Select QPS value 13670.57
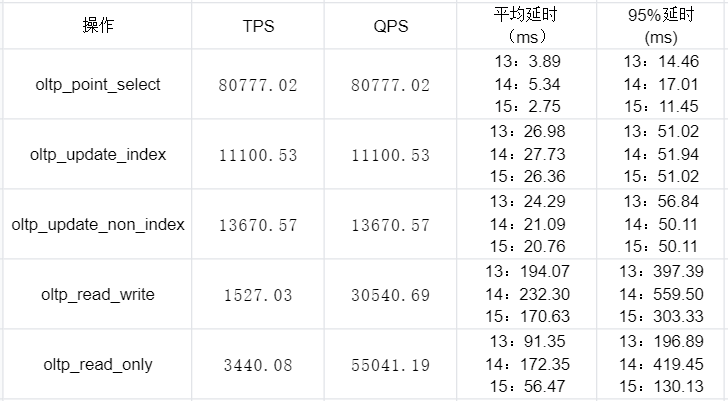 click(x=390, y=224)
